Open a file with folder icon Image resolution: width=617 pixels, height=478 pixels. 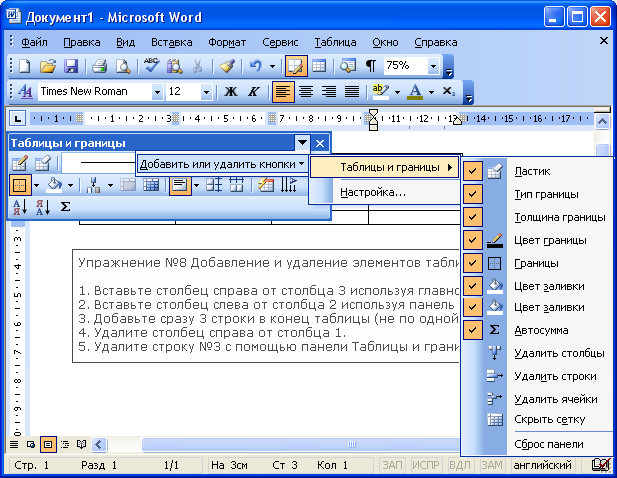tap(48, 66)
